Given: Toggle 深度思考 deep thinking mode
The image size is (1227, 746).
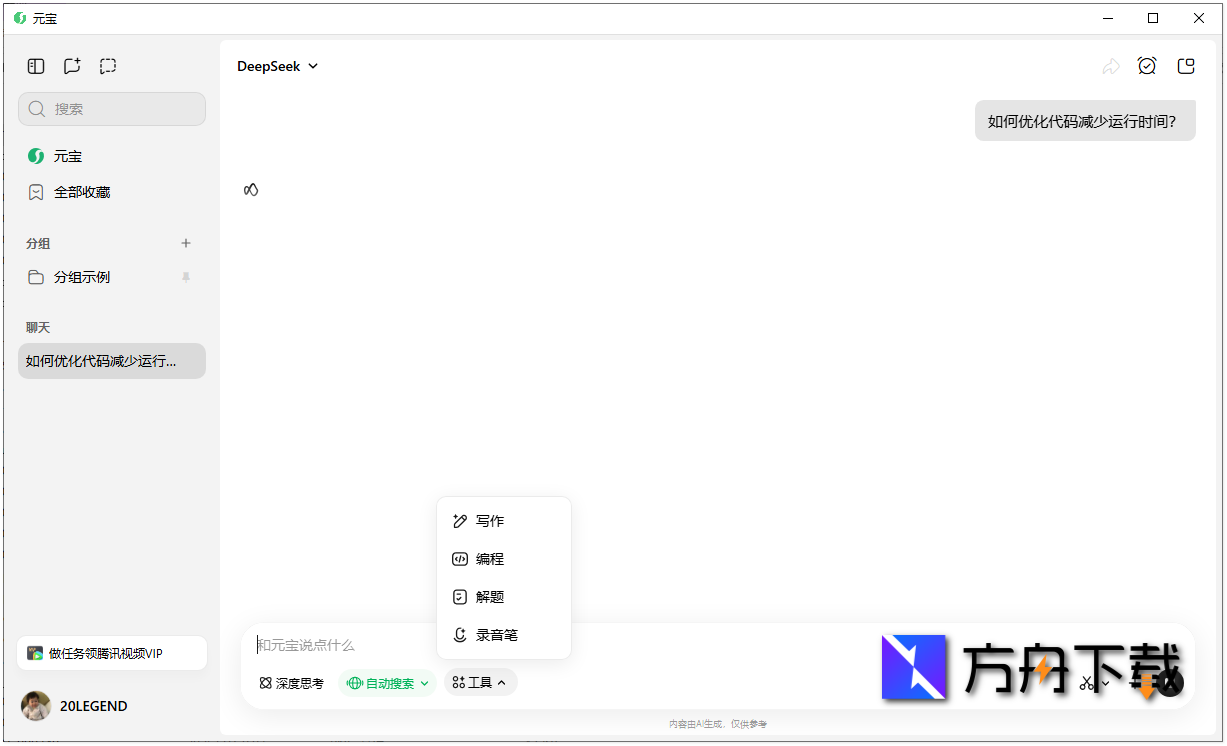Looking at the screenshot, I should click(291, 682).
